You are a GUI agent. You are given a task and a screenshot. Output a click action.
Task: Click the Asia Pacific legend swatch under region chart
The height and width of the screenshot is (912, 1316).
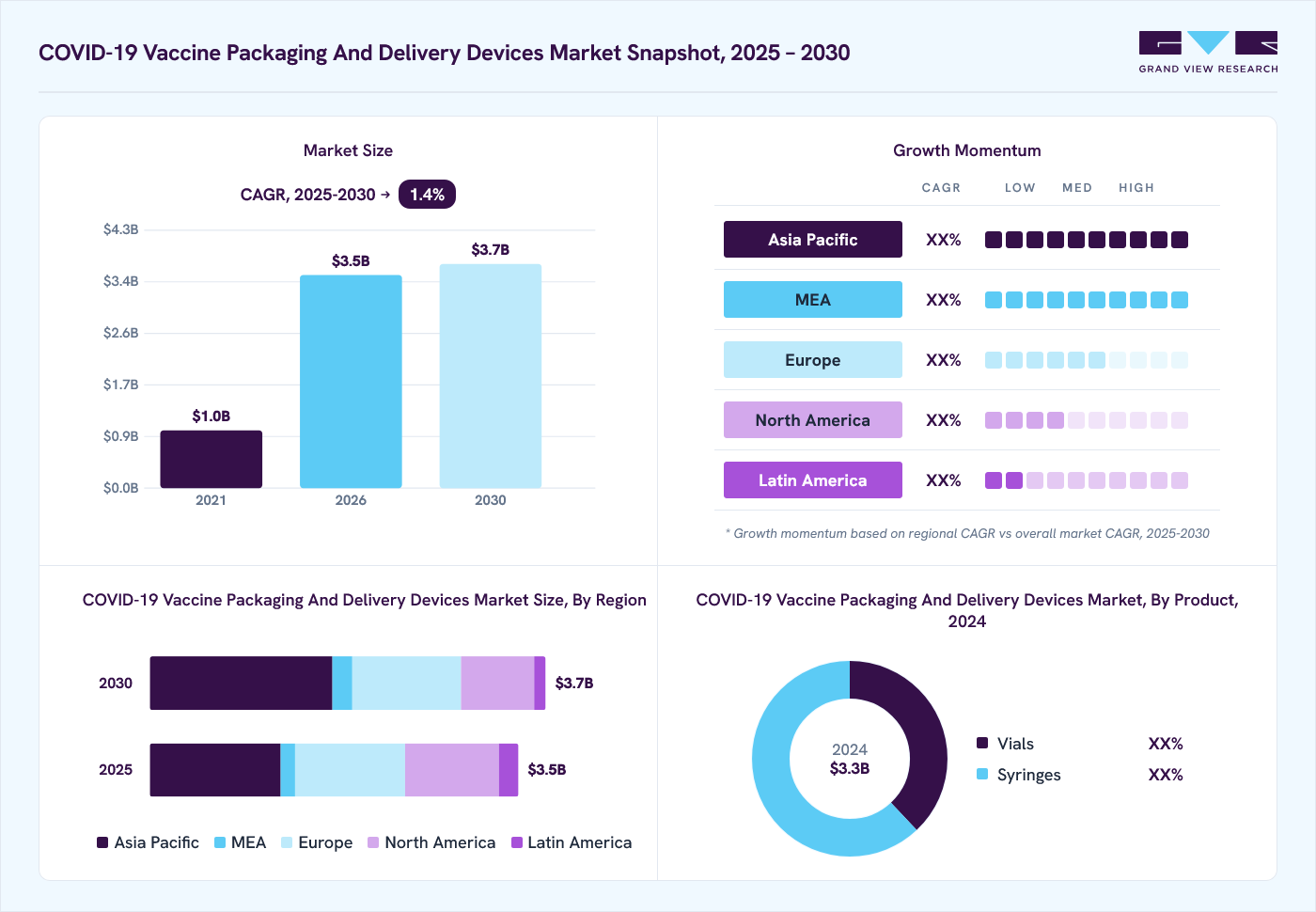102,842
